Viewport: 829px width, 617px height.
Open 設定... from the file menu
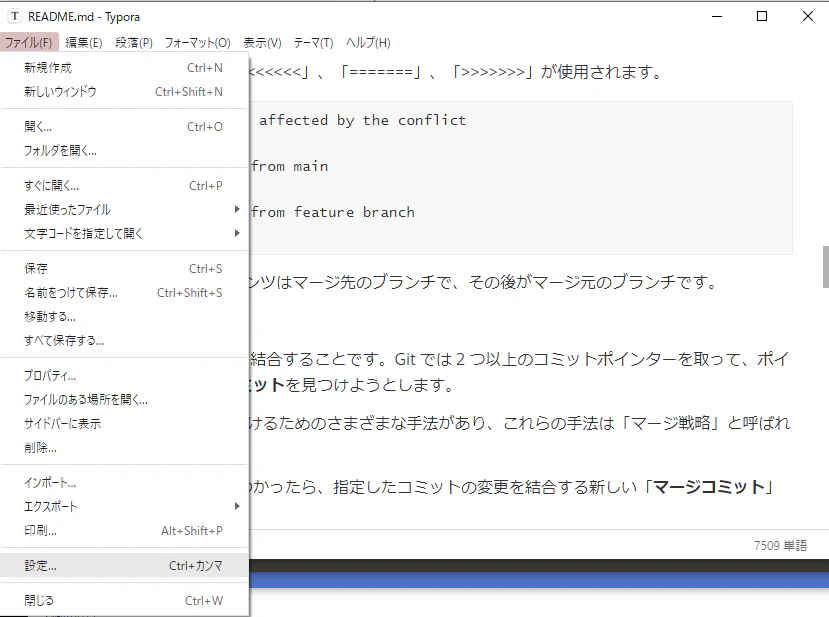(124, 565)
